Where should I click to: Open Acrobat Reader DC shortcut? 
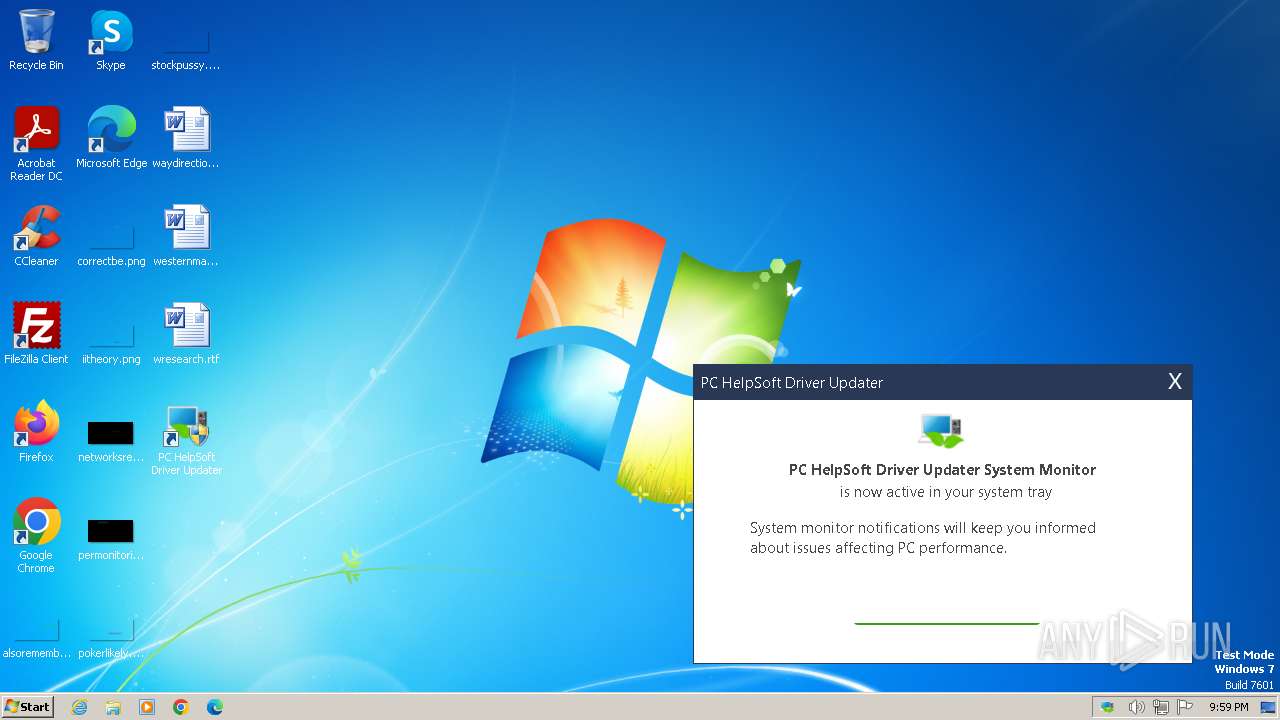tap(36, 144)
